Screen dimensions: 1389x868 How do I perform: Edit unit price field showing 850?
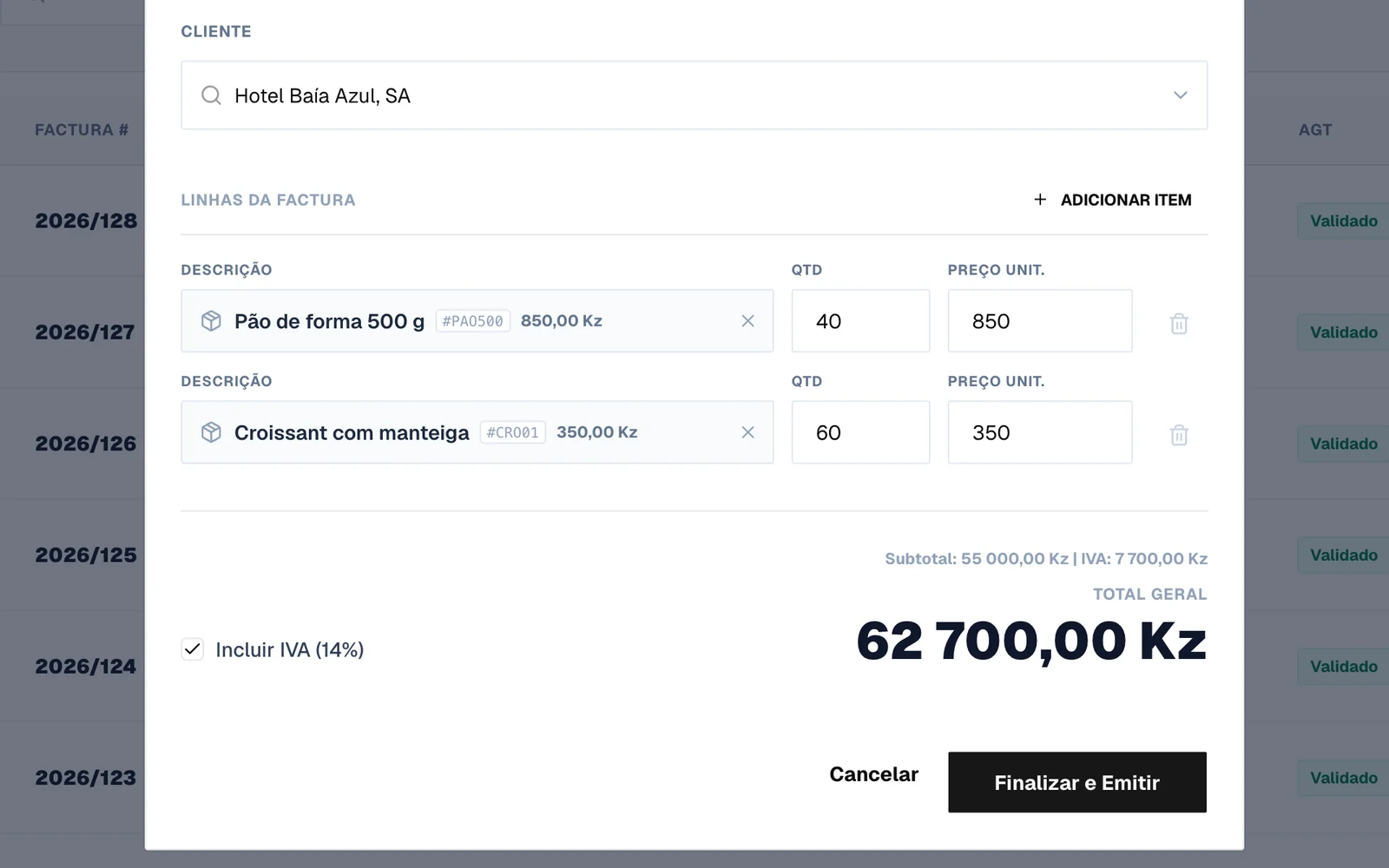[1040, 321]
